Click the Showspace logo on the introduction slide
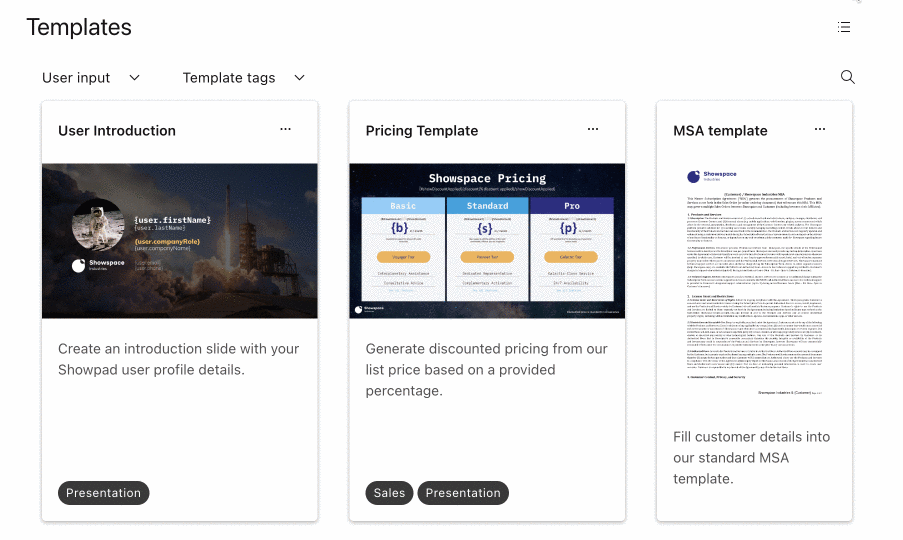The image size is (903, 540). [x=98, y=265]
